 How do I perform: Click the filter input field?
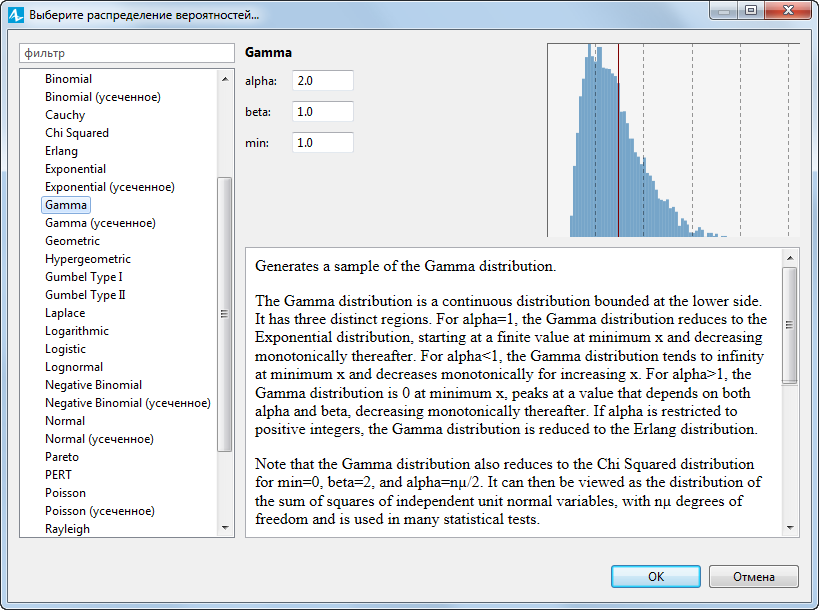click(127, 53)
